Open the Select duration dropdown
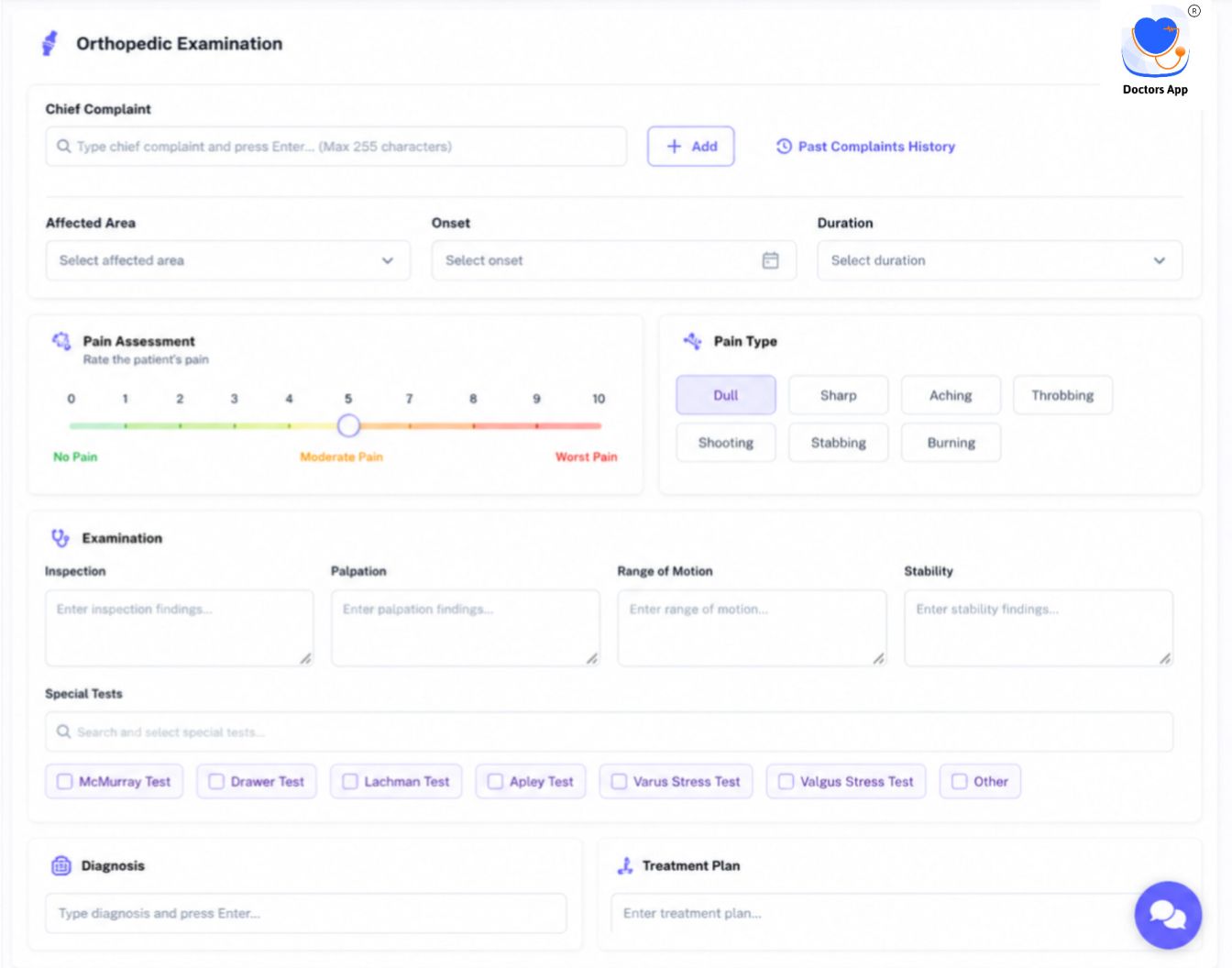 pos(1000,260)
